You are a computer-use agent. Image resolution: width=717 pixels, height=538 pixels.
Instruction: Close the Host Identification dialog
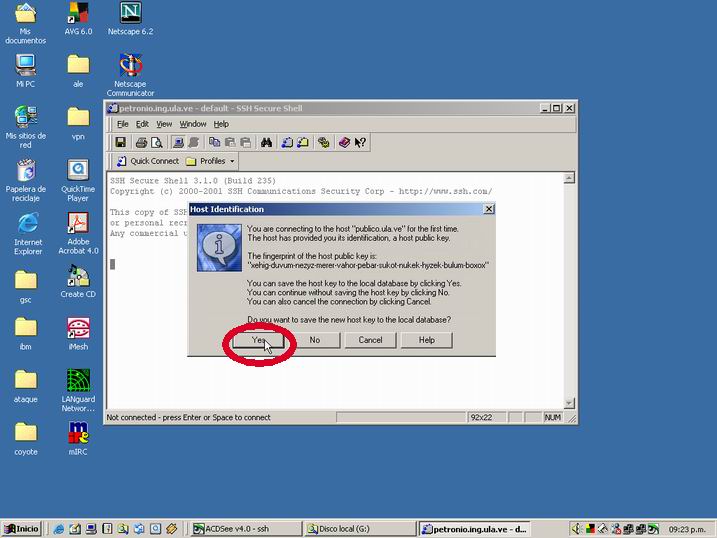pos(489,209)
